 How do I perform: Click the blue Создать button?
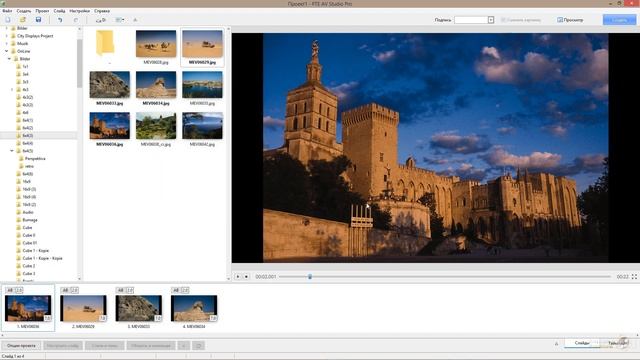[x=619, y=20]
